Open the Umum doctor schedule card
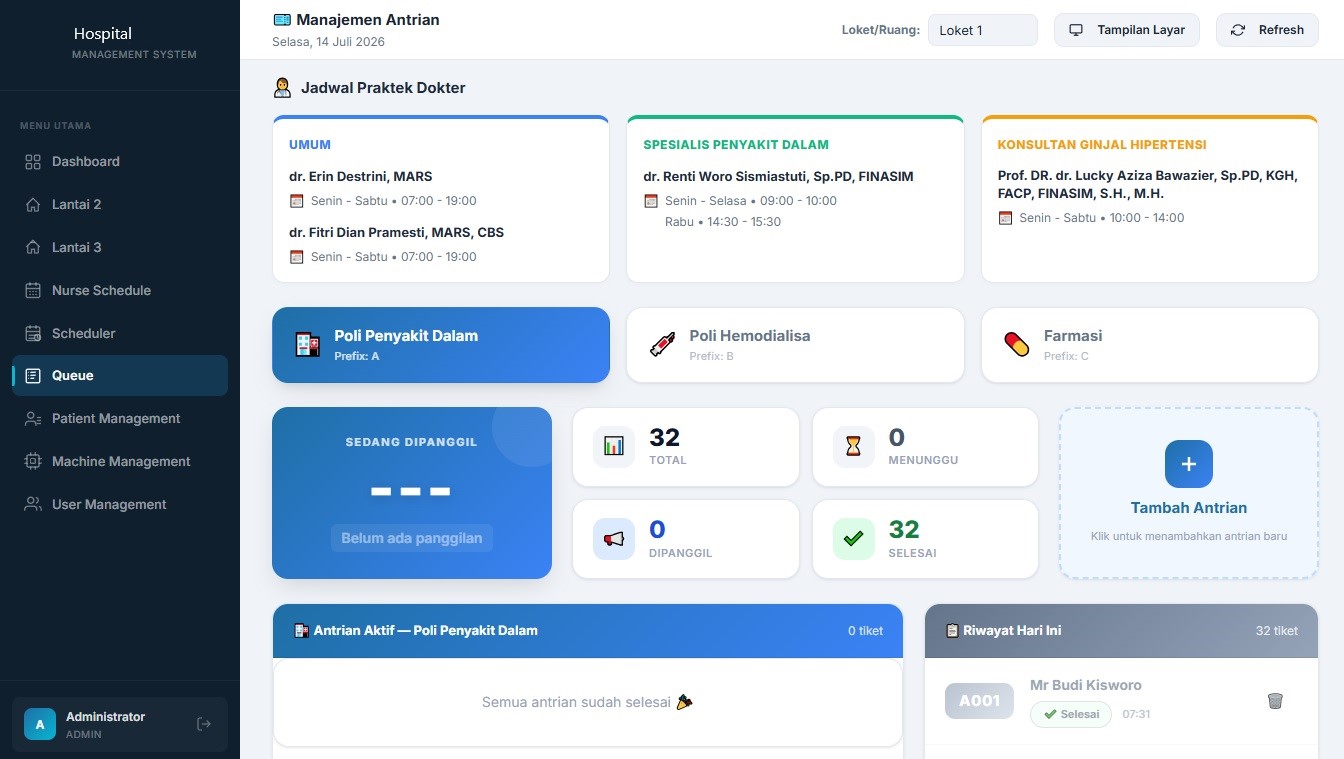This screenshot has width=1344, height=759. (x=441, y=199)
